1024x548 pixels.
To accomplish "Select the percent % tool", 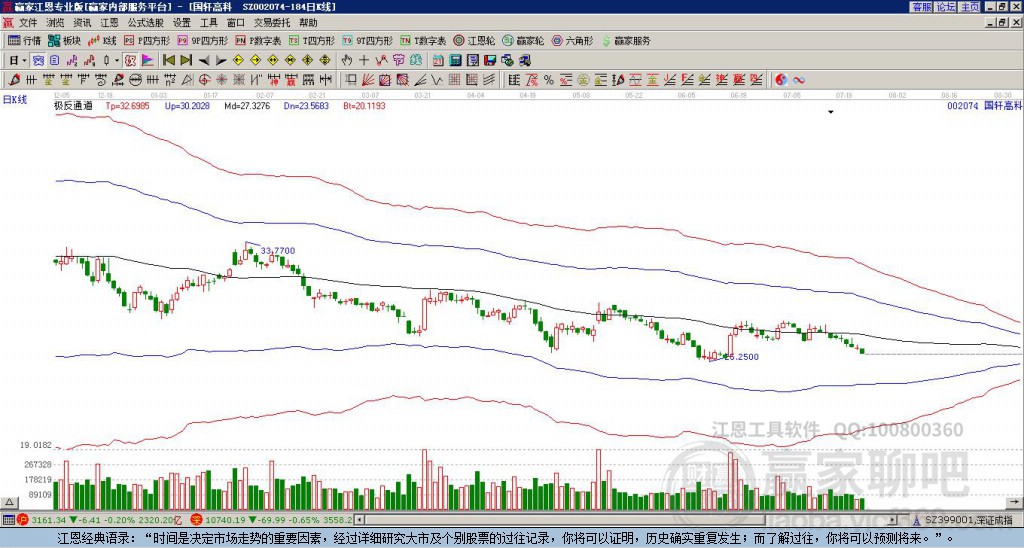I will (x=549, y=80).
